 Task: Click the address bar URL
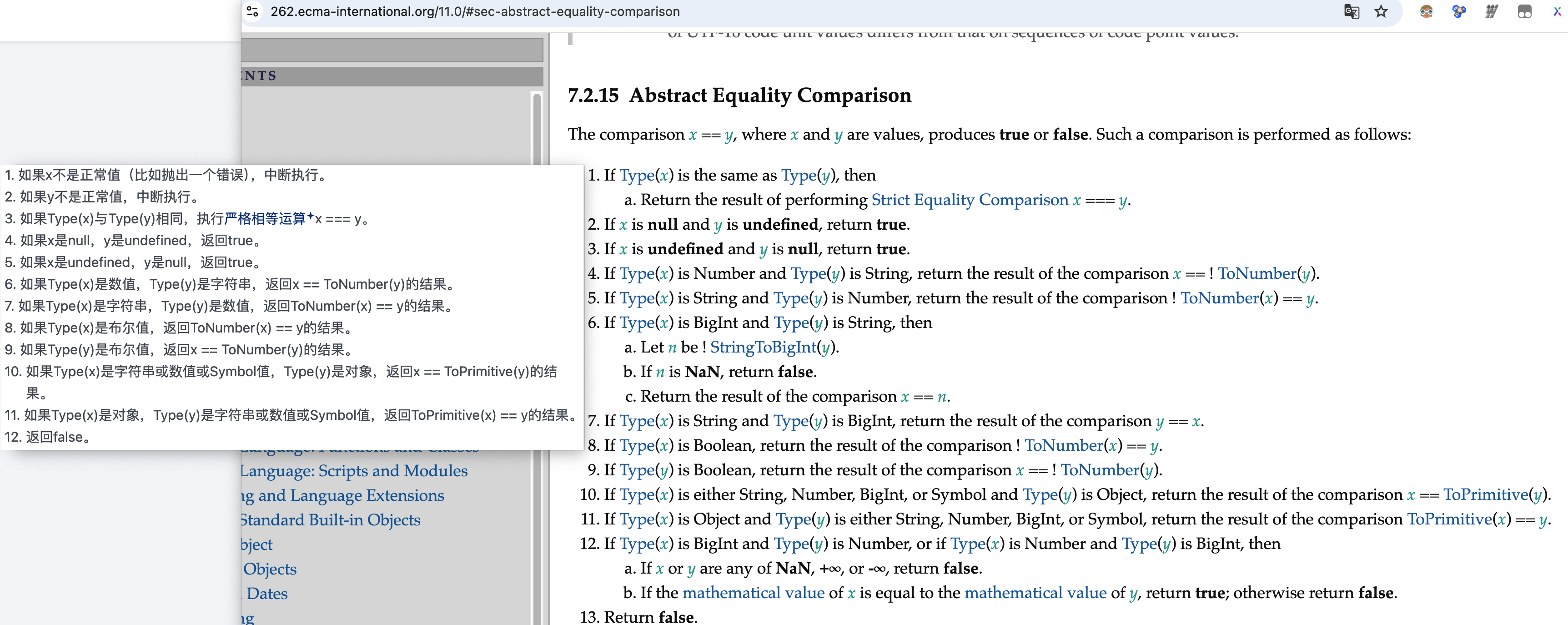coord(475,11)
